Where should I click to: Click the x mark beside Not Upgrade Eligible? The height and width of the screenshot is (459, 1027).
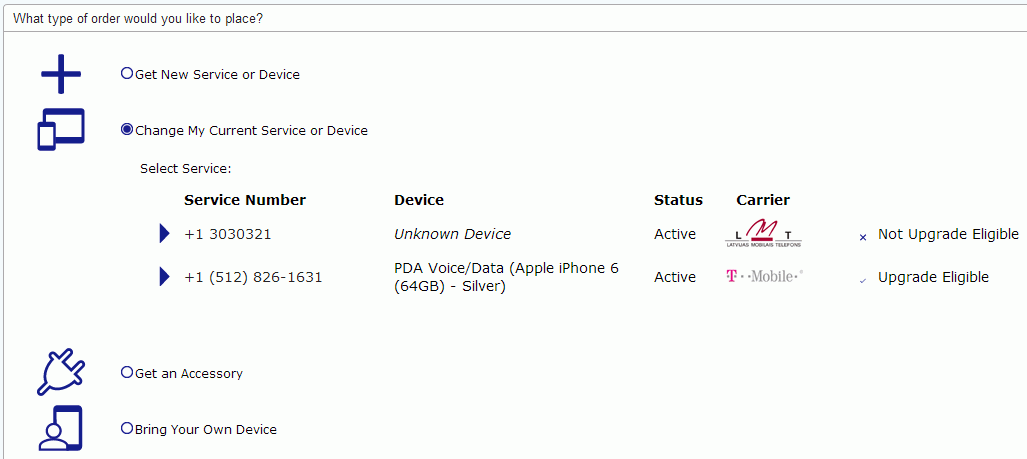(863, 237)
